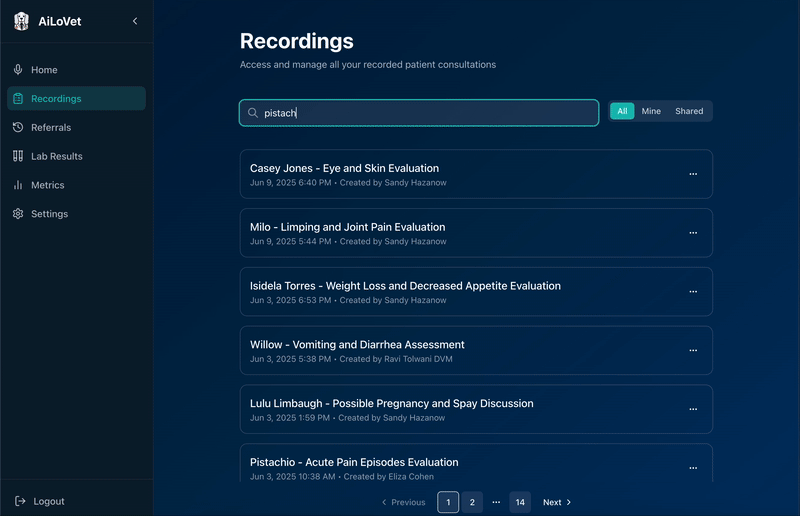800x516 pixels.
Task: Open Metrics via the bar chart icon
Action: click(x=18, y=185)
